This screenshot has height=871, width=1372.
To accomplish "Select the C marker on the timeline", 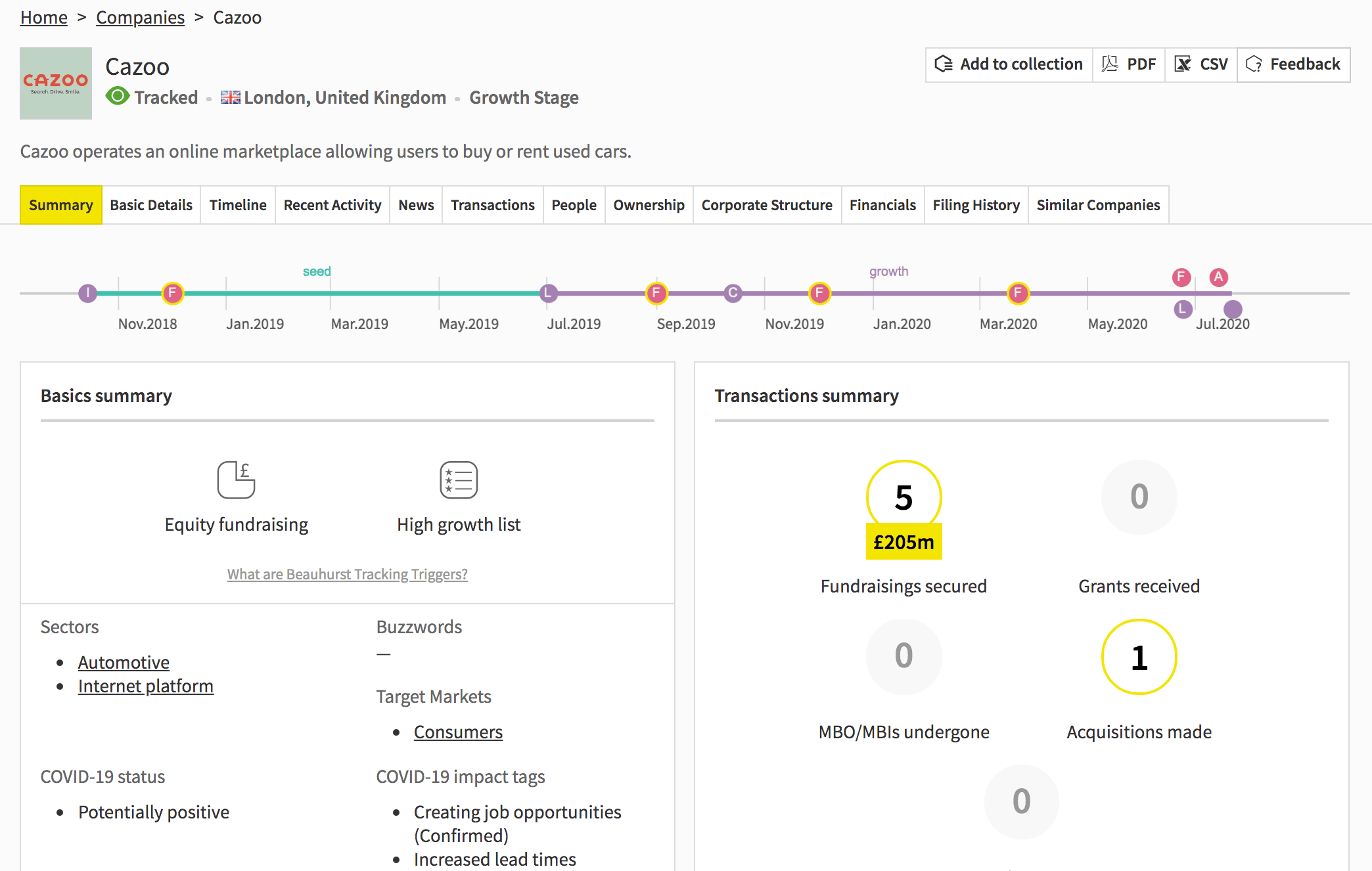I will (x=733, y=293).
